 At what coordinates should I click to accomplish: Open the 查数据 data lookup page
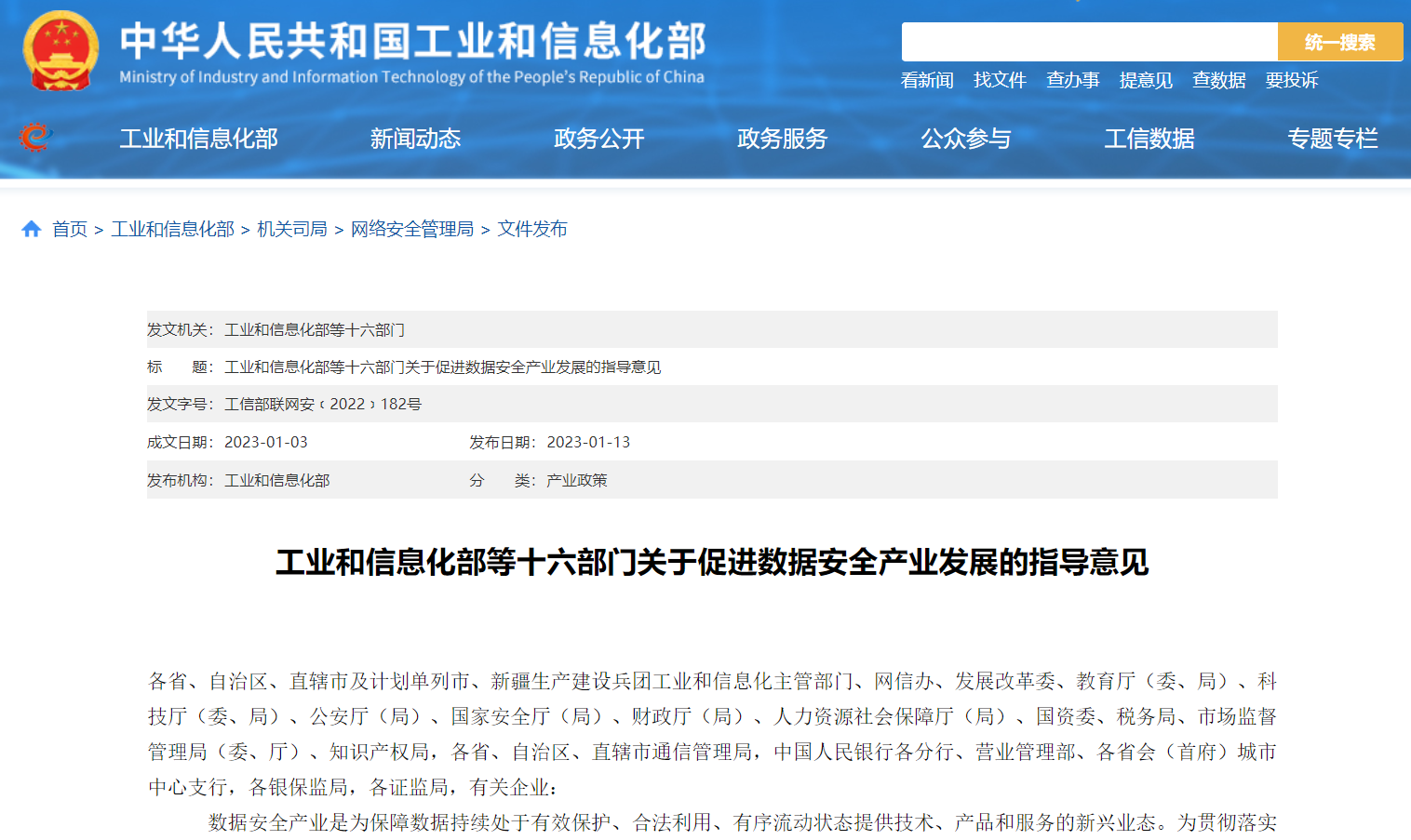click(x=1219, y=81)
